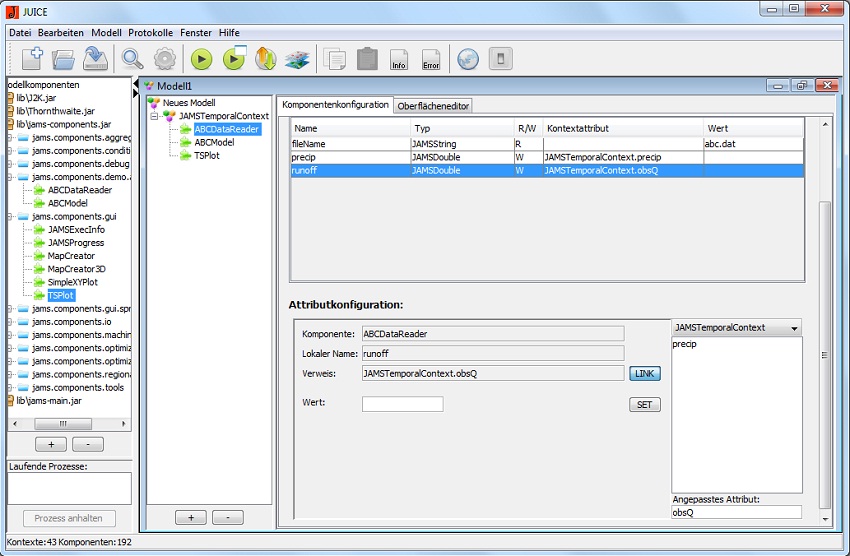This screenshot has height=556, width=850.
Task: Click the component library horizontal scrollbar
Action: pyautogui.click(x=69, y=423)
